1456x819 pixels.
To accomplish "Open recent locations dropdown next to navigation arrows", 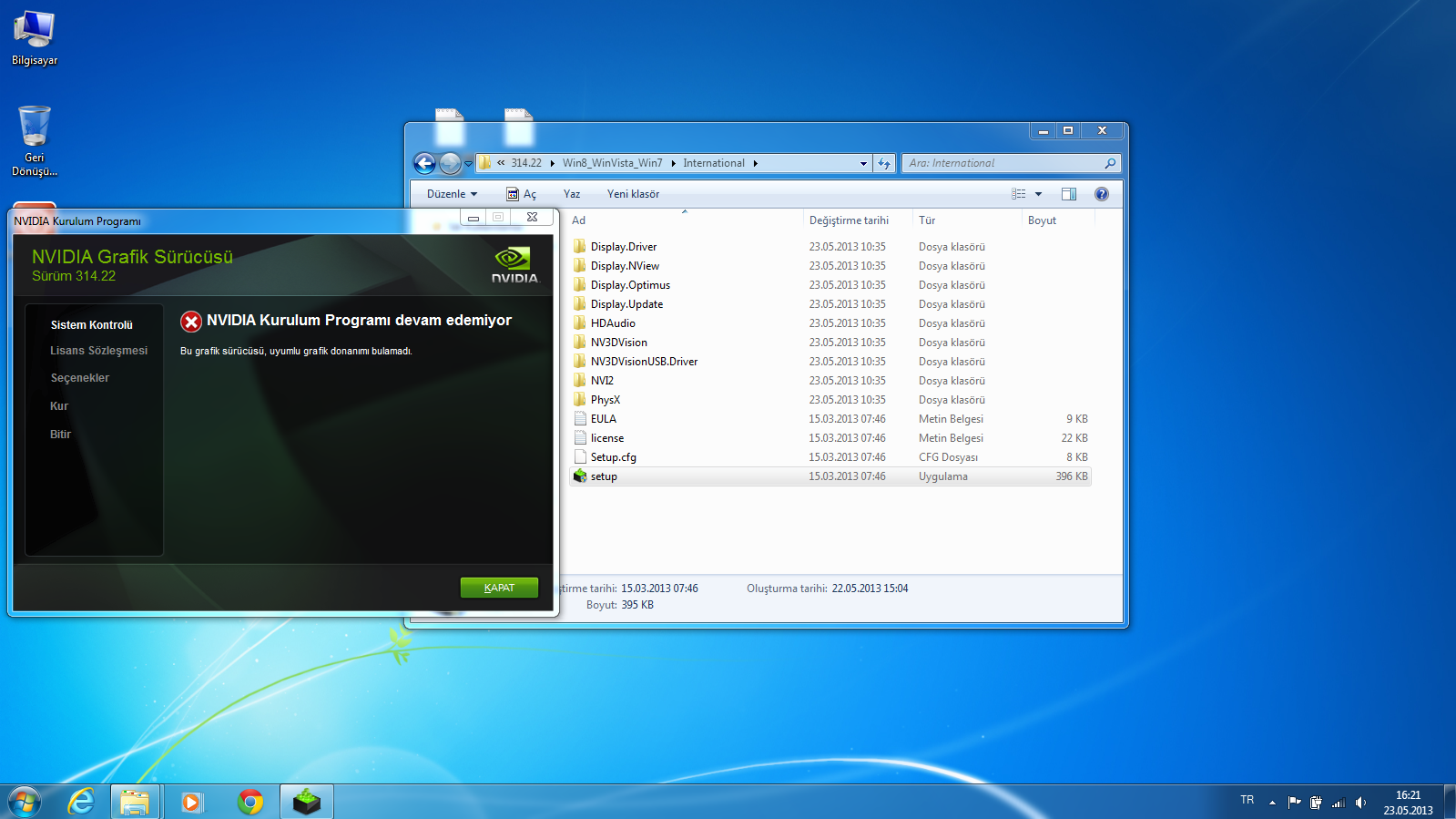I will point(469,164).
